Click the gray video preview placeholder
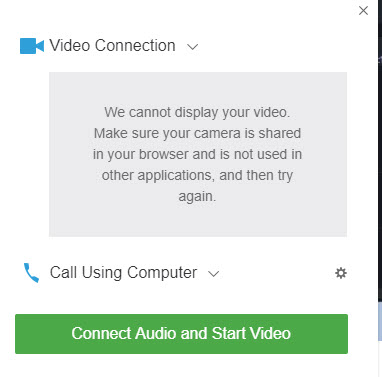382x377 pixels. pyautogui.click(x=198, y=154)
